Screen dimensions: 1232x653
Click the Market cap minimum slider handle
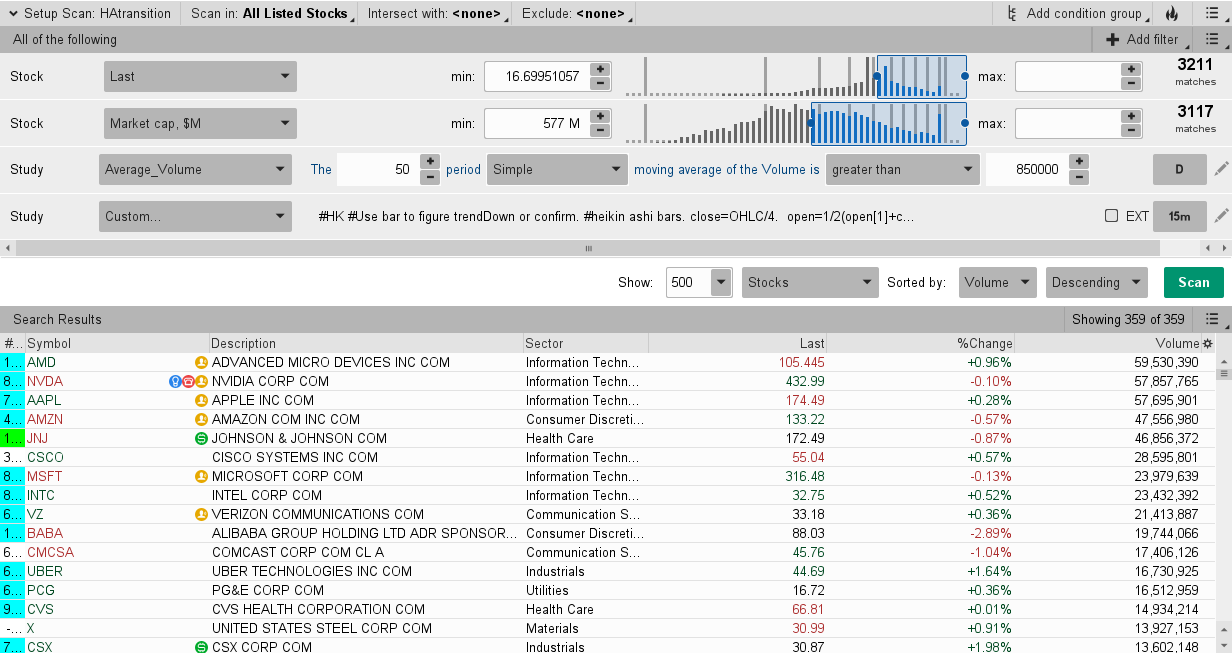[x=810, y=123]
